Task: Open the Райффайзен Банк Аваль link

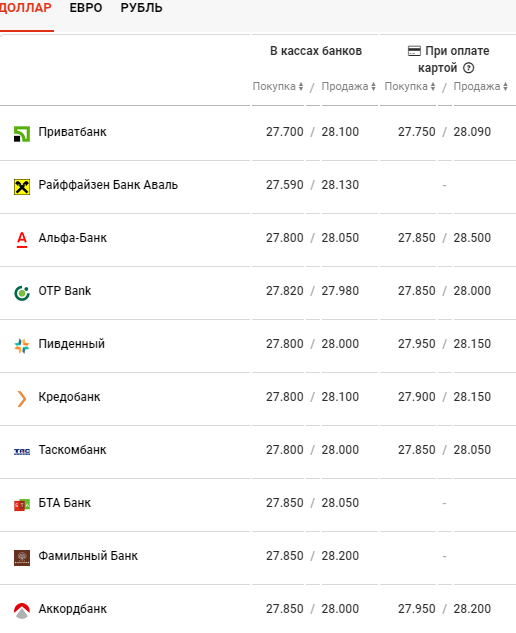Action: pyautogui.click(x=108, y=185)
